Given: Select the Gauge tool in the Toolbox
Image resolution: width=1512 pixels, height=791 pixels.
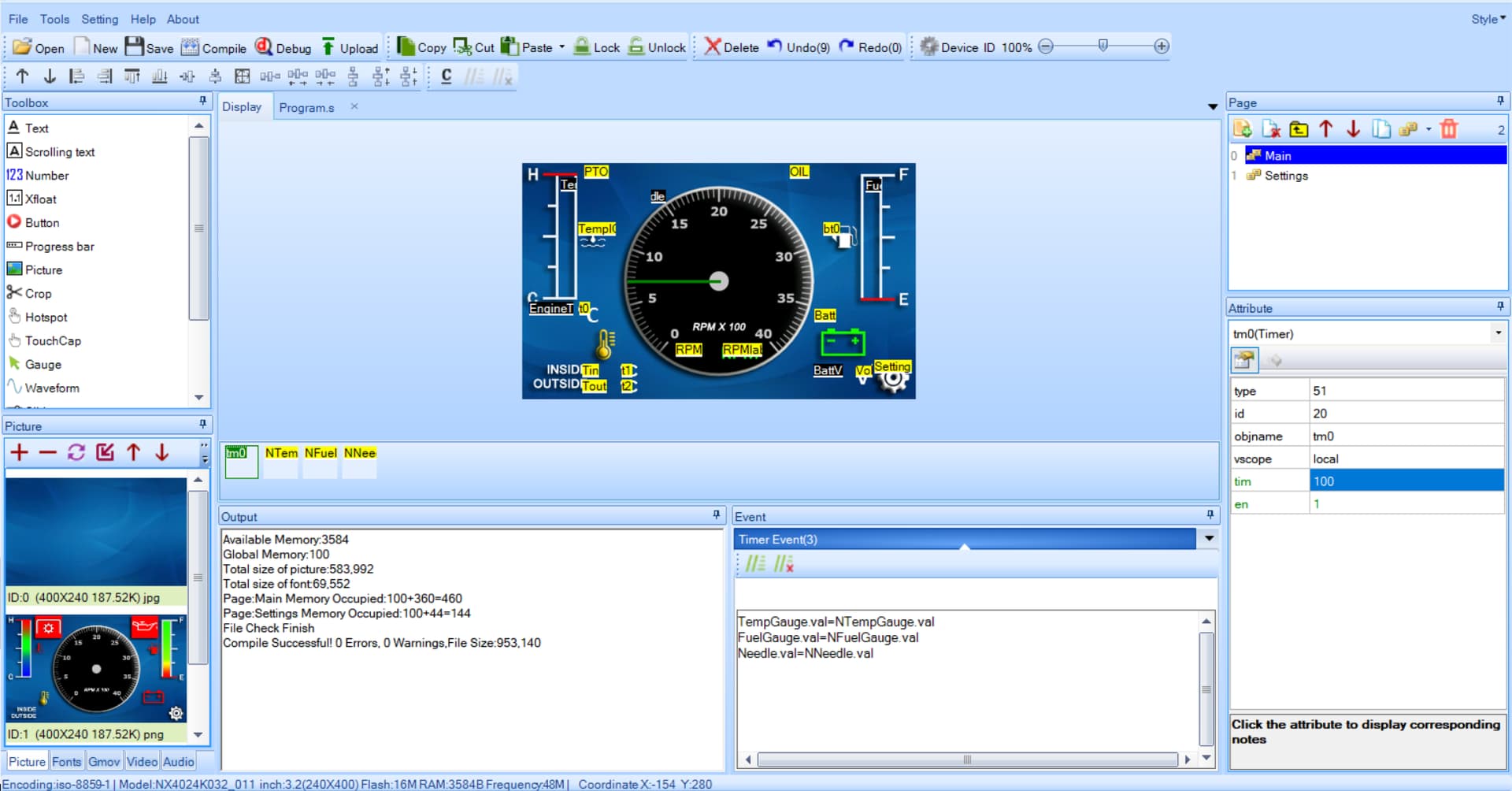Looking at the screenshot, I should coord(43,364).
